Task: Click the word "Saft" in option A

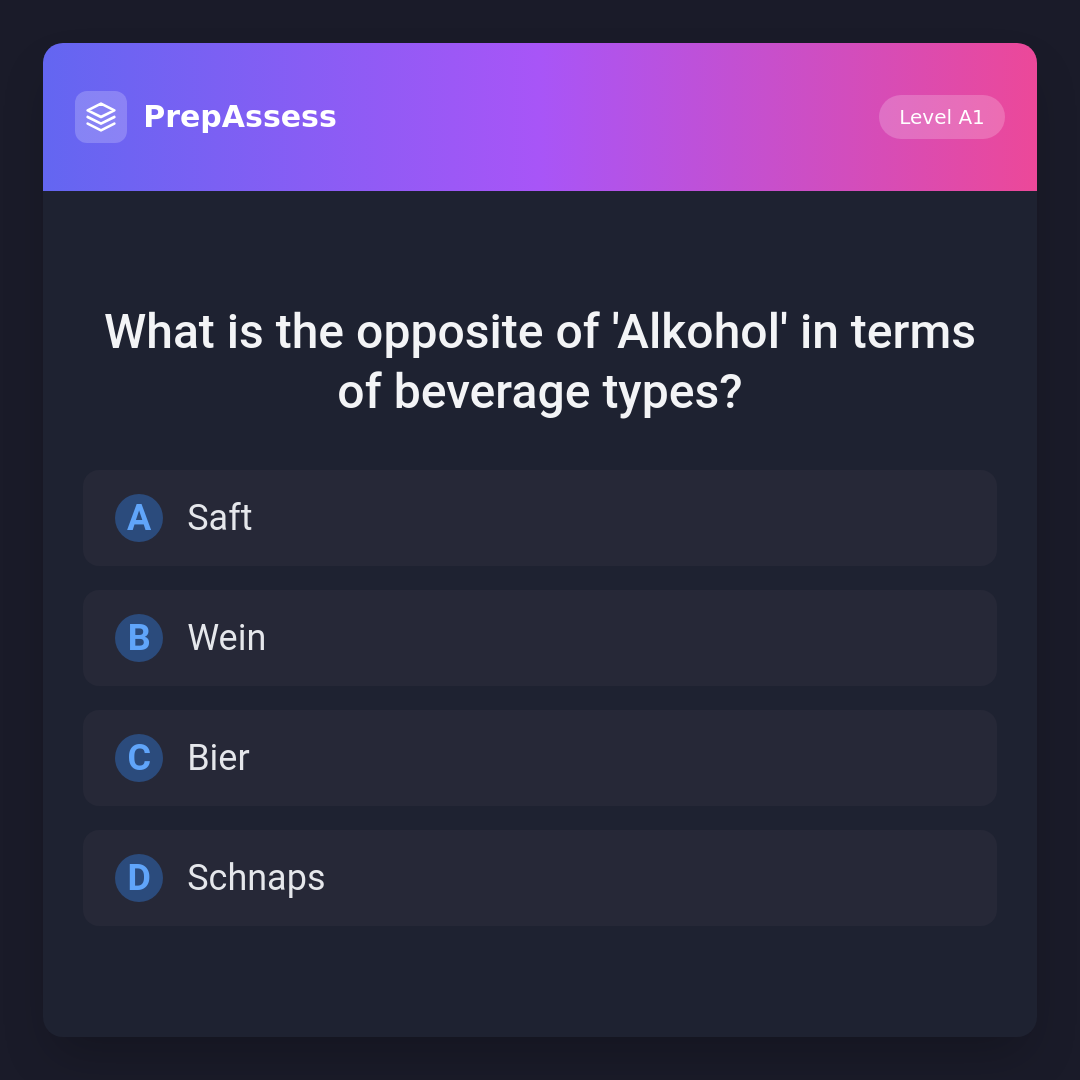Action: coord(220,518)
